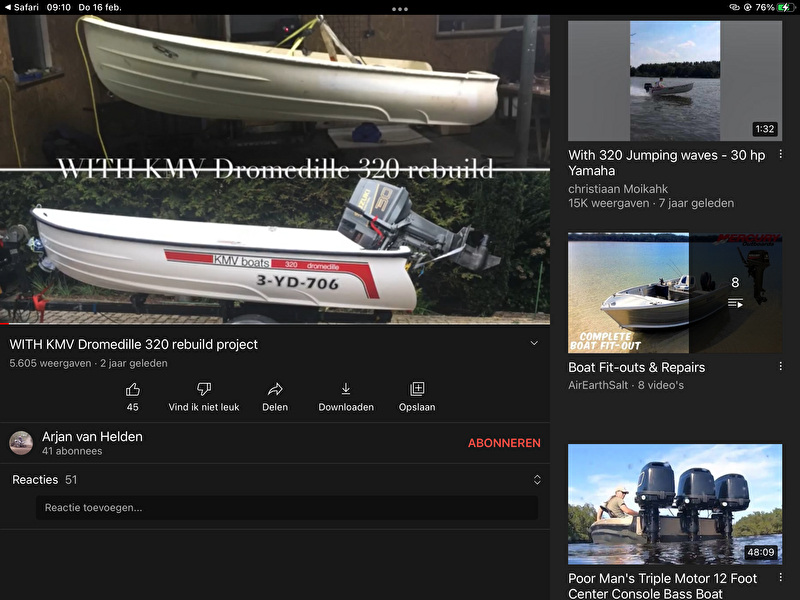Focus the 'Reactie toevoegen...' comment field
This screenshot has height=600, width=800.
click(287, 508)
